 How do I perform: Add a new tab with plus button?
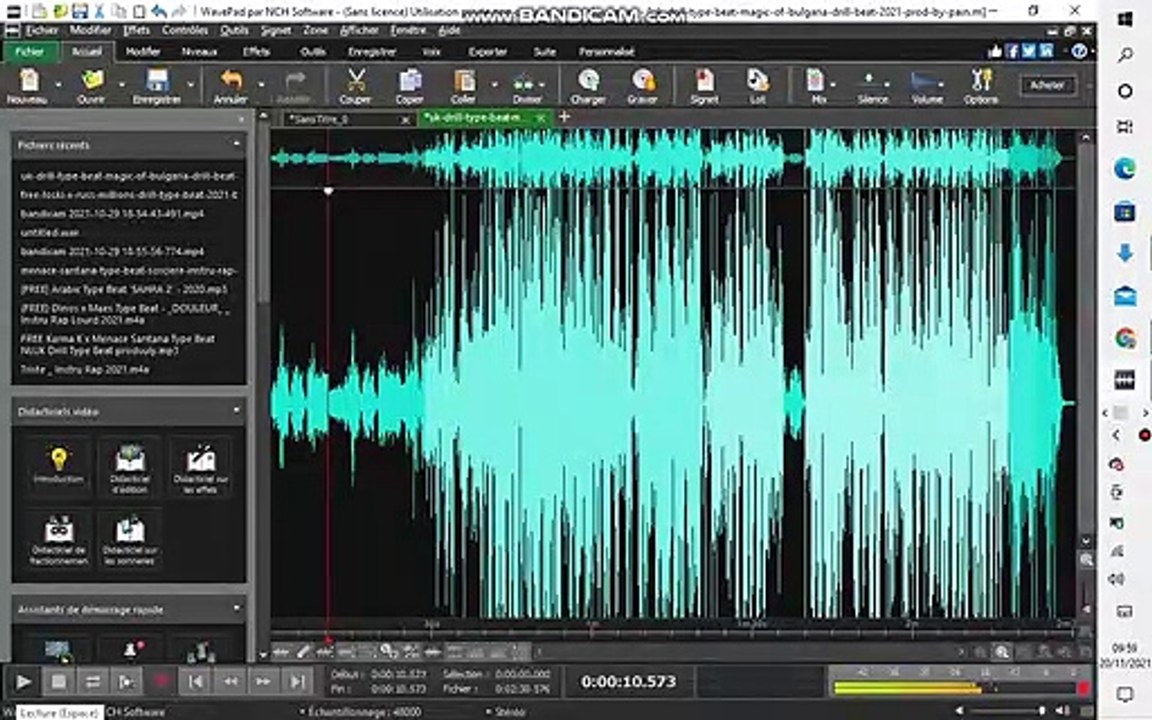point(564,117)
